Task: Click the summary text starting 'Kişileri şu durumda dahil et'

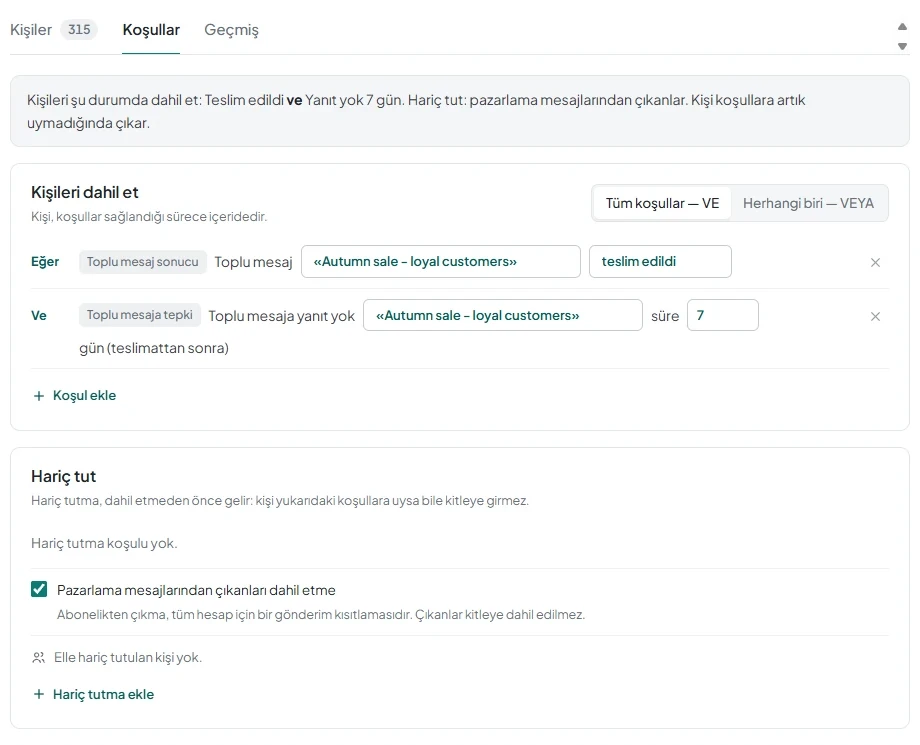Action: (416, 111)
